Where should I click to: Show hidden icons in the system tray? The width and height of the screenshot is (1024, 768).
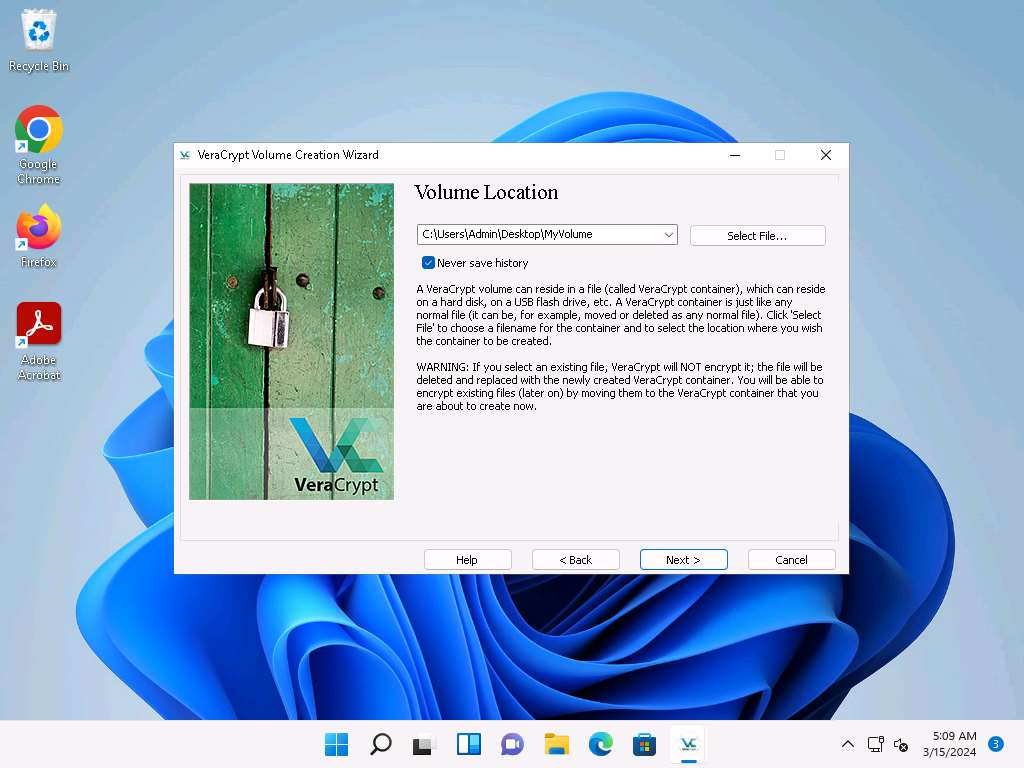pos(848,744)
